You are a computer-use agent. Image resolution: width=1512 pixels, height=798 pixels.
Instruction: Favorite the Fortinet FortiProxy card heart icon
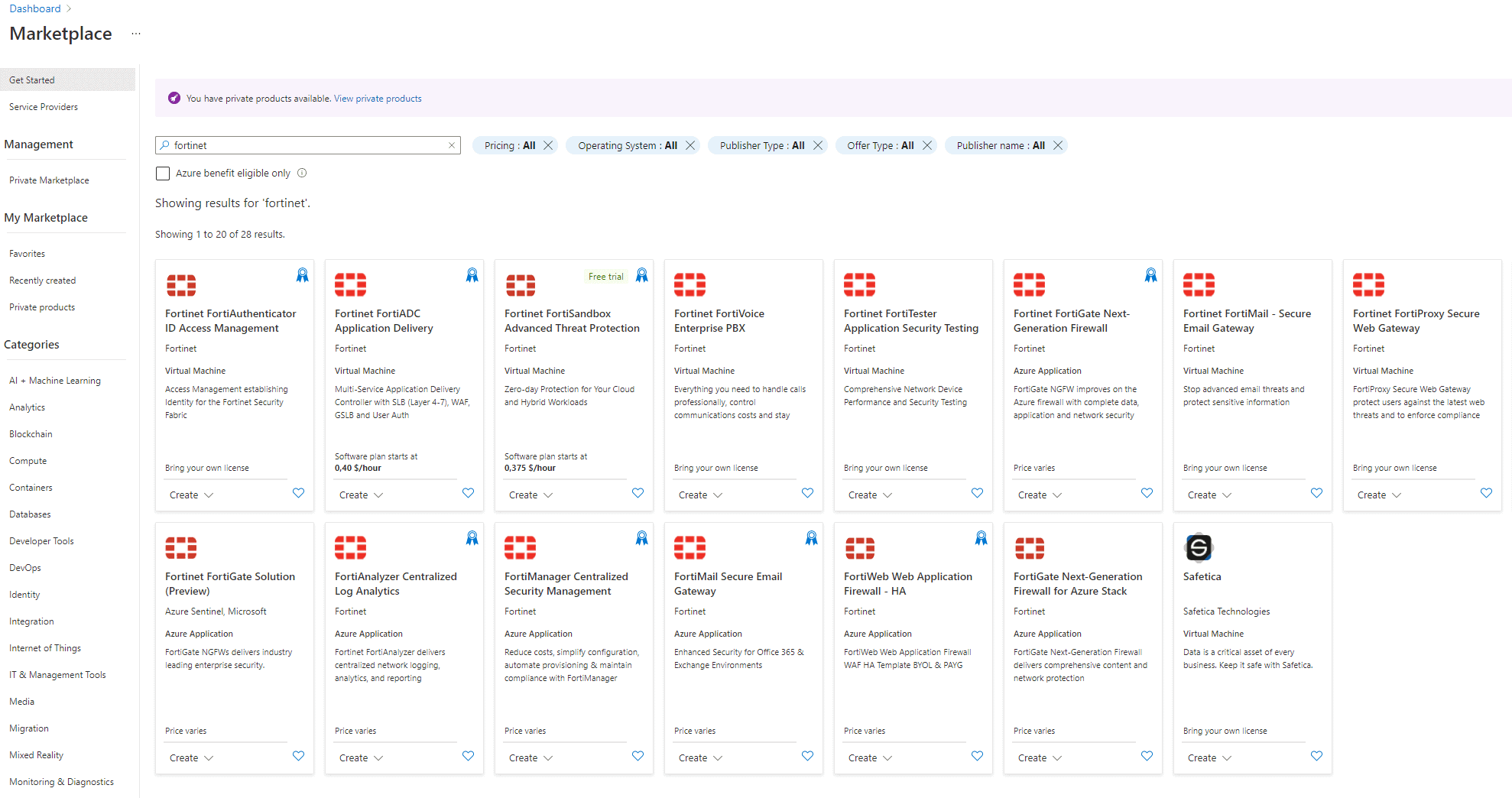coord(1487,493)
